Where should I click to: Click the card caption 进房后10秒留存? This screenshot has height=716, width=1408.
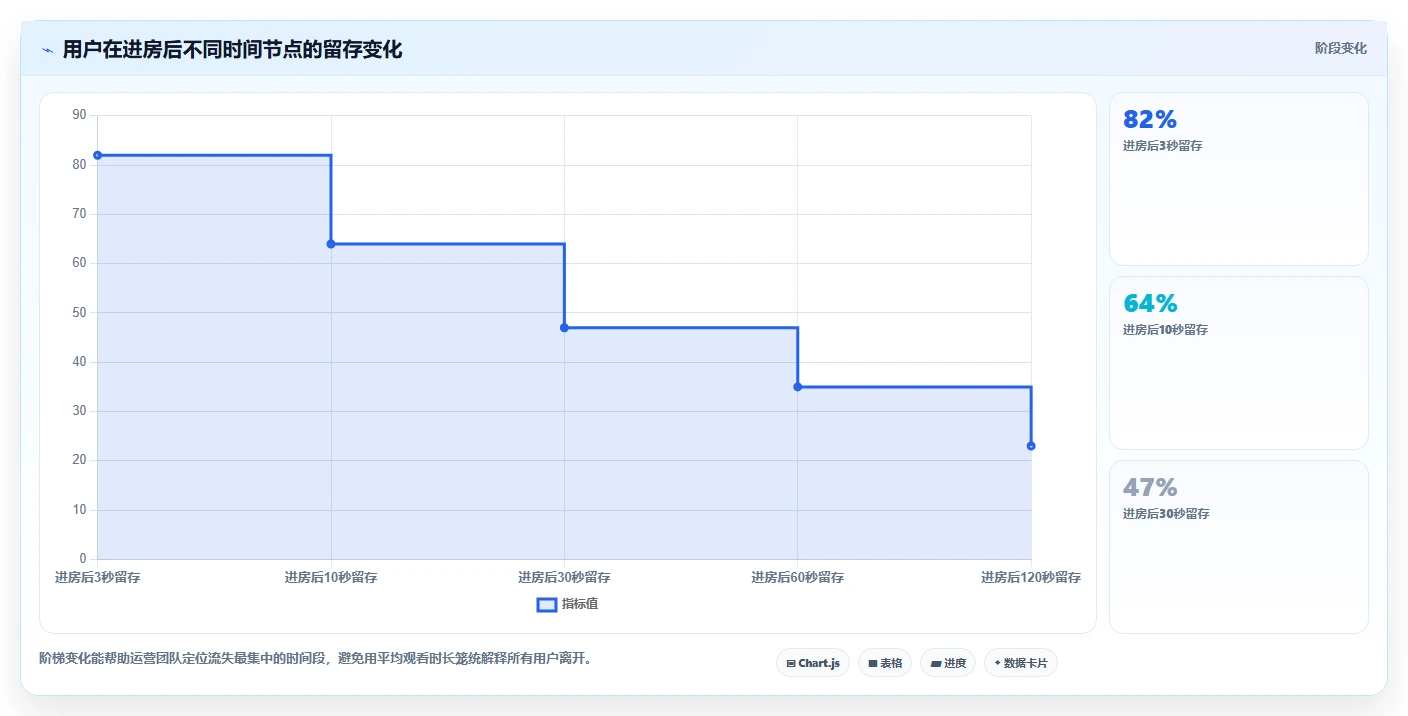coord(1165,330)
